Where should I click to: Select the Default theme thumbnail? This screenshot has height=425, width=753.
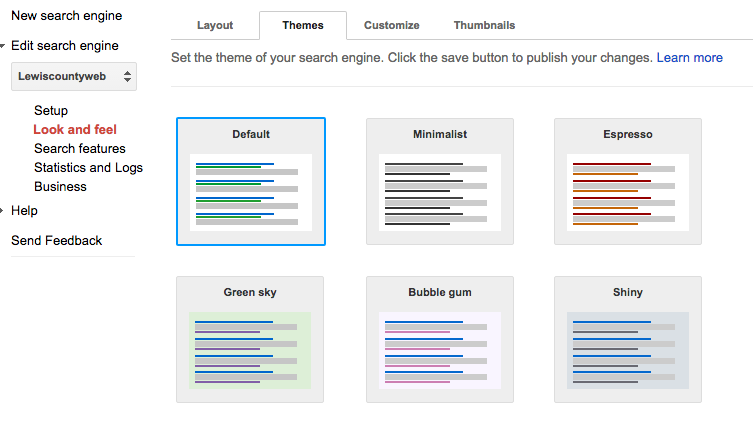click(x=251, y=181)
